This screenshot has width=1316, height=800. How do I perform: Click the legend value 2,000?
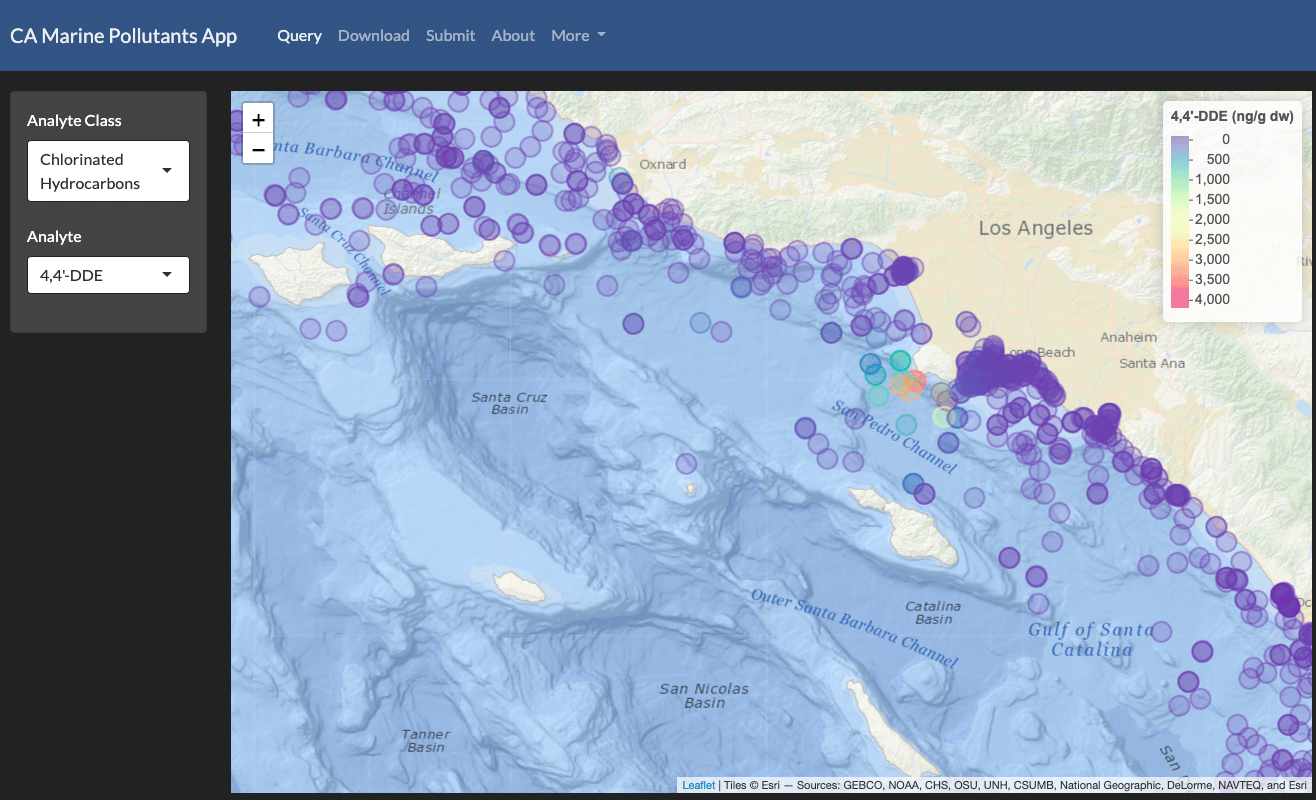click(x=1212, y=219)
